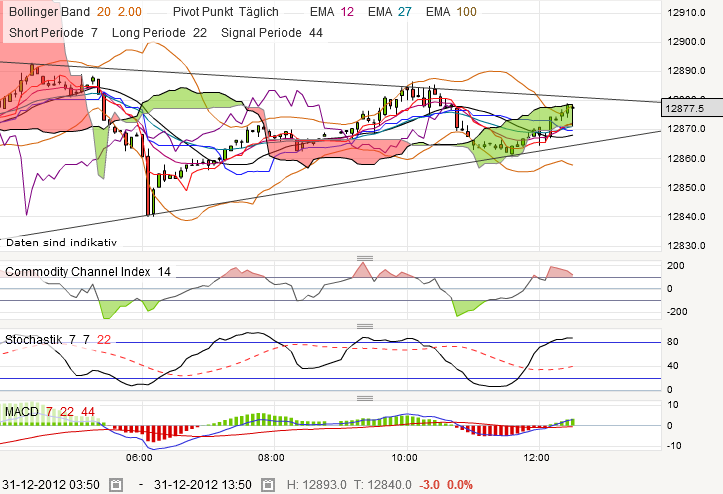This screenshot has height=494, width=723.
Task: Click the 12900.0 price axis label
Action: point(686,42)
